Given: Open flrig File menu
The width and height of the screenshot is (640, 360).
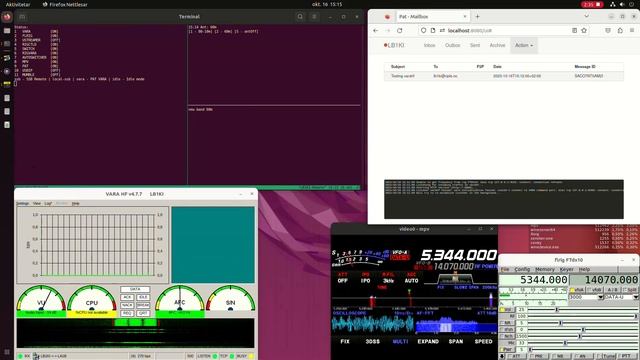Looking at the screenshot, I should (x=505, y=269).
